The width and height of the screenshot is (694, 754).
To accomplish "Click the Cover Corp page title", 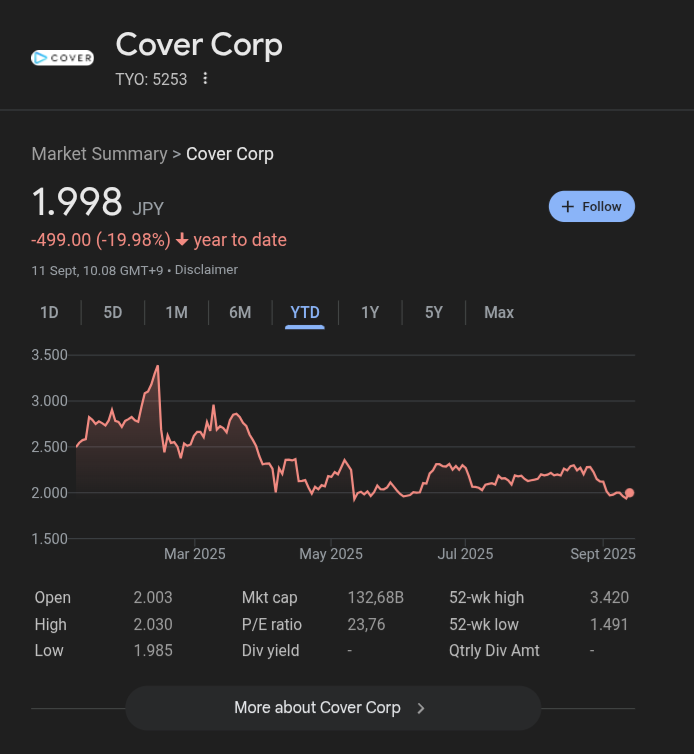I will pos(199,45).
